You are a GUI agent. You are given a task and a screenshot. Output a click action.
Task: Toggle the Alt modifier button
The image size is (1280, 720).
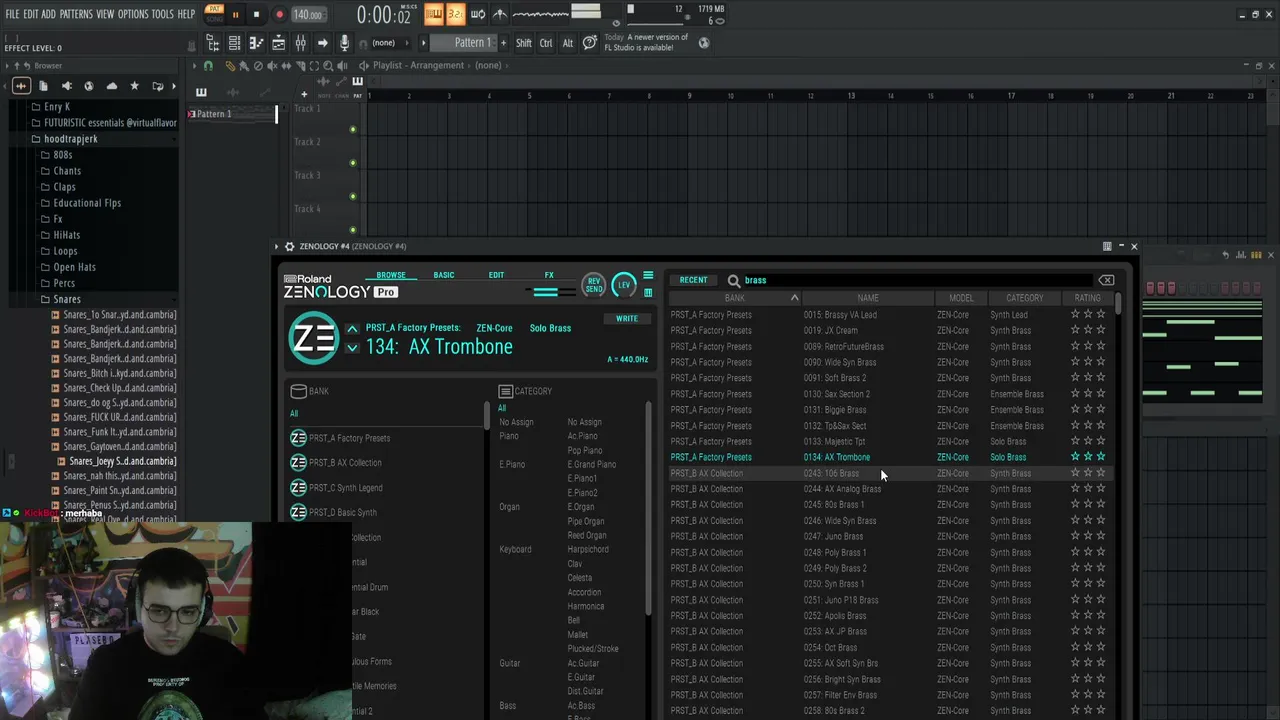pos(568,43)
